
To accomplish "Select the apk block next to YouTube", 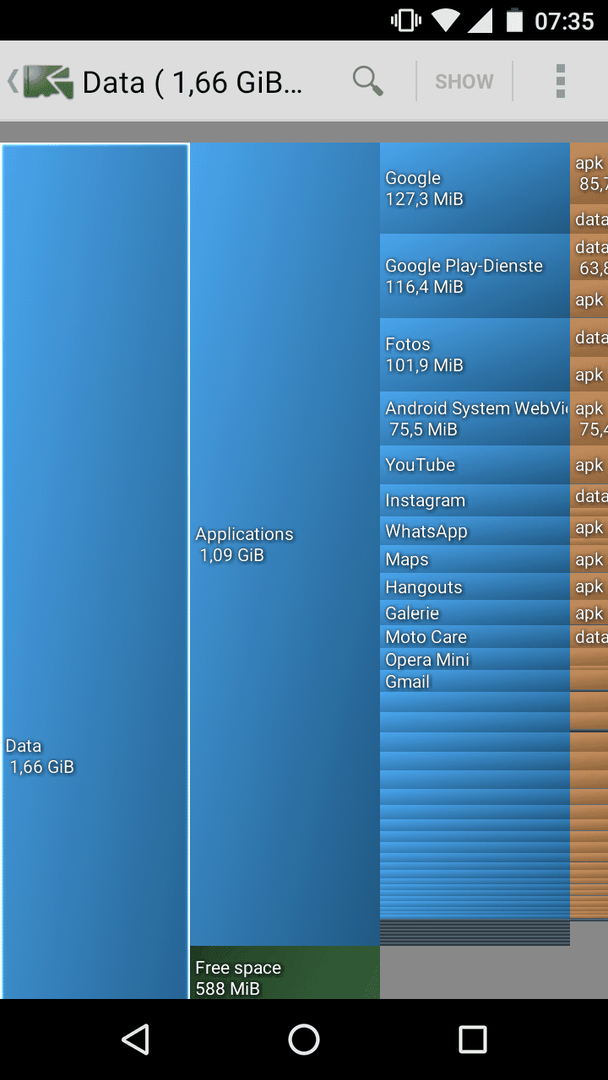I will pyautogui.click(x=589, y=465).
